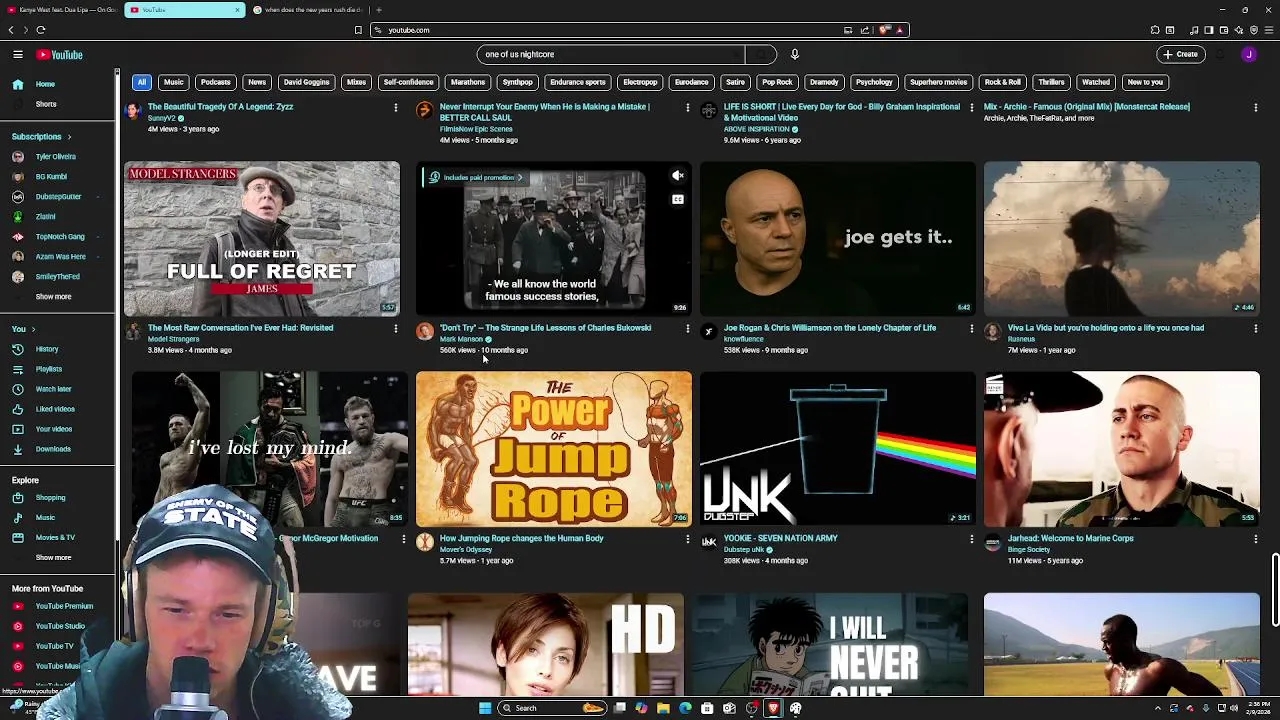Viewport: 1280px width, 720px height.
Task: Select the Podcasts filter chip
Action: (x=215, y=82)
